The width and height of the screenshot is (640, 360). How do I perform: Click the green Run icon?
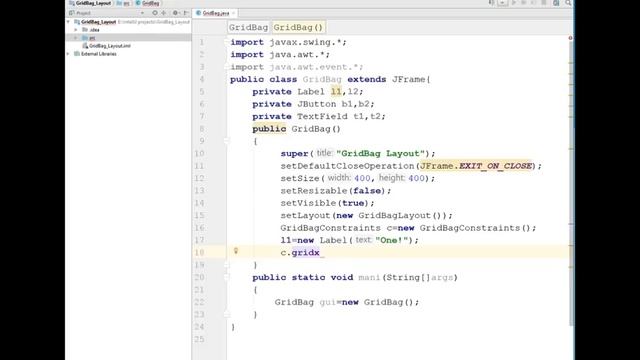(x=514, y=3)
